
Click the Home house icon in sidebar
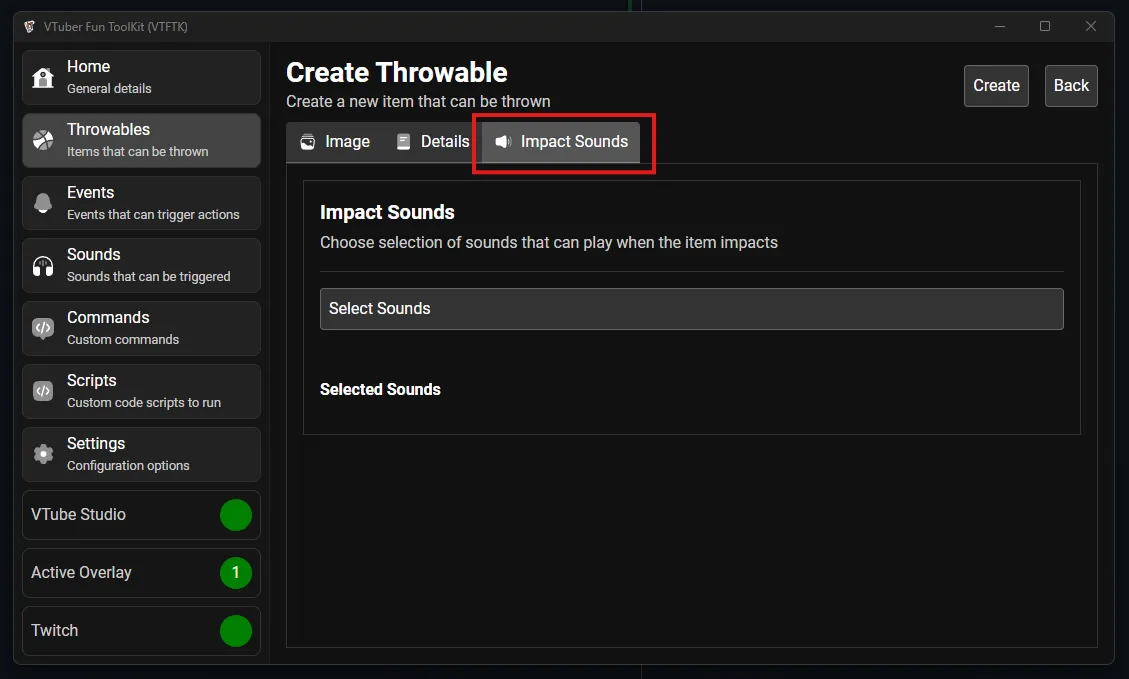pyautogui.click(x=44, y=77)
